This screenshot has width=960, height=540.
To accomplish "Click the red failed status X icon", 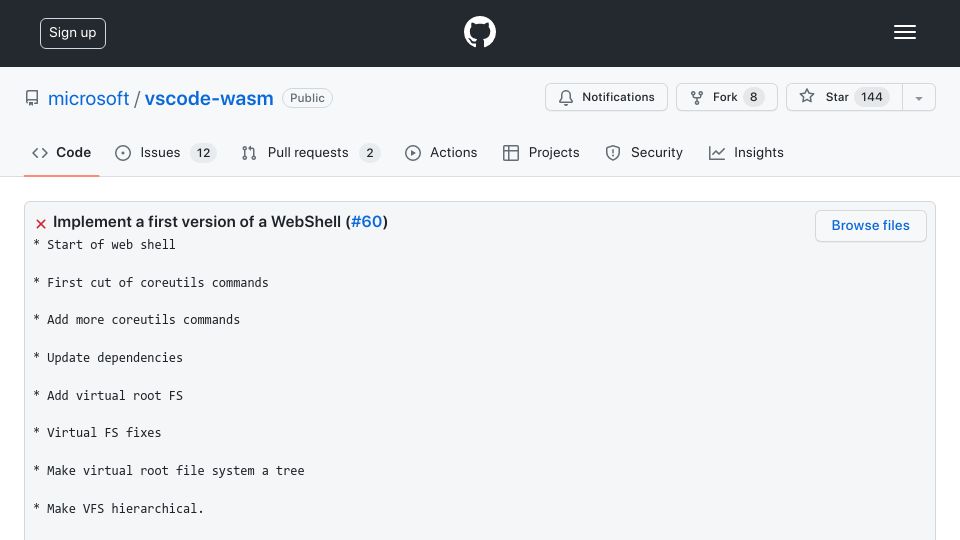I will (41, 223).
